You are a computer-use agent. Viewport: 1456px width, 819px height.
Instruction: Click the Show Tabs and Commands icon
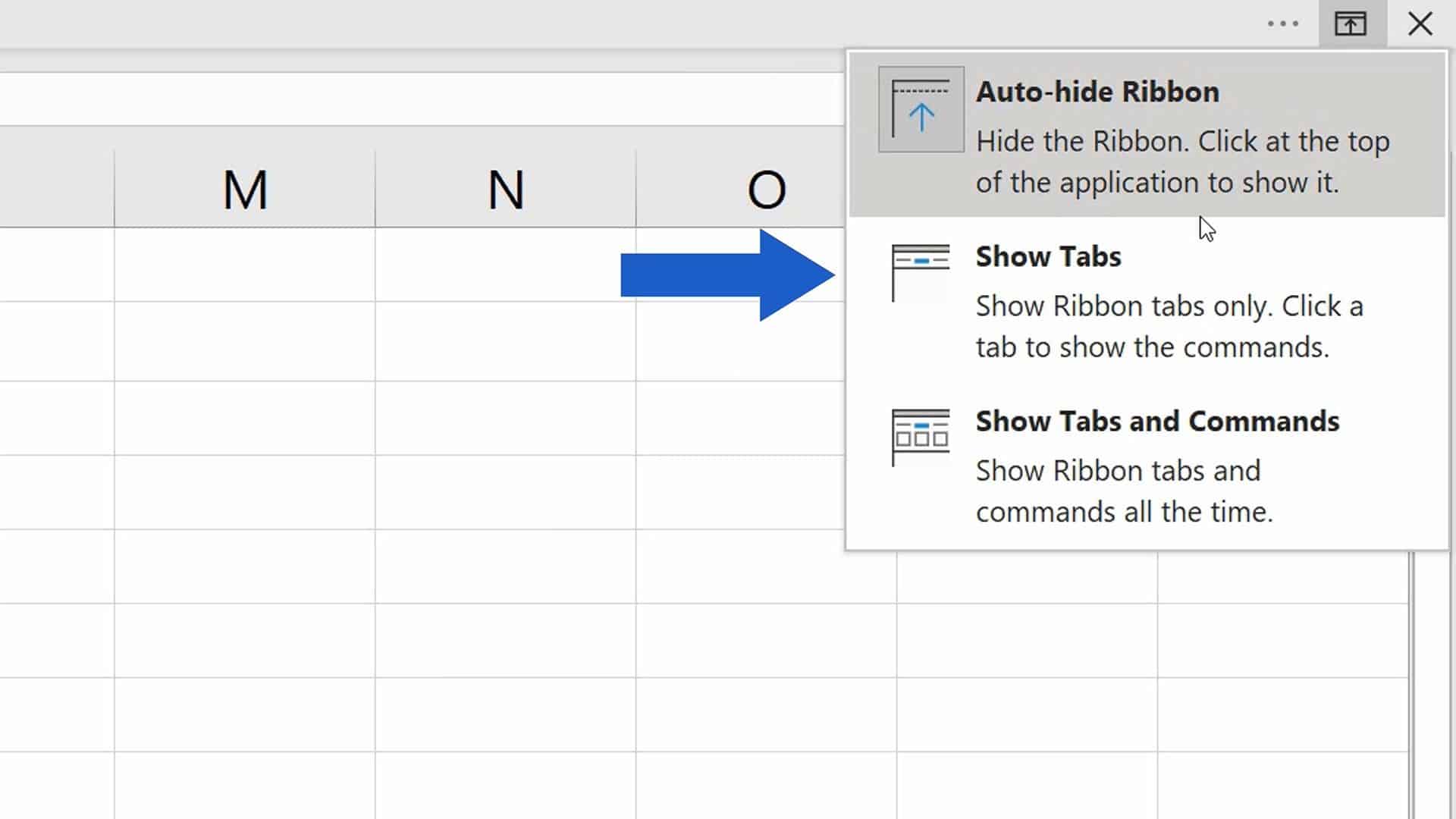(x=920, y=436)
